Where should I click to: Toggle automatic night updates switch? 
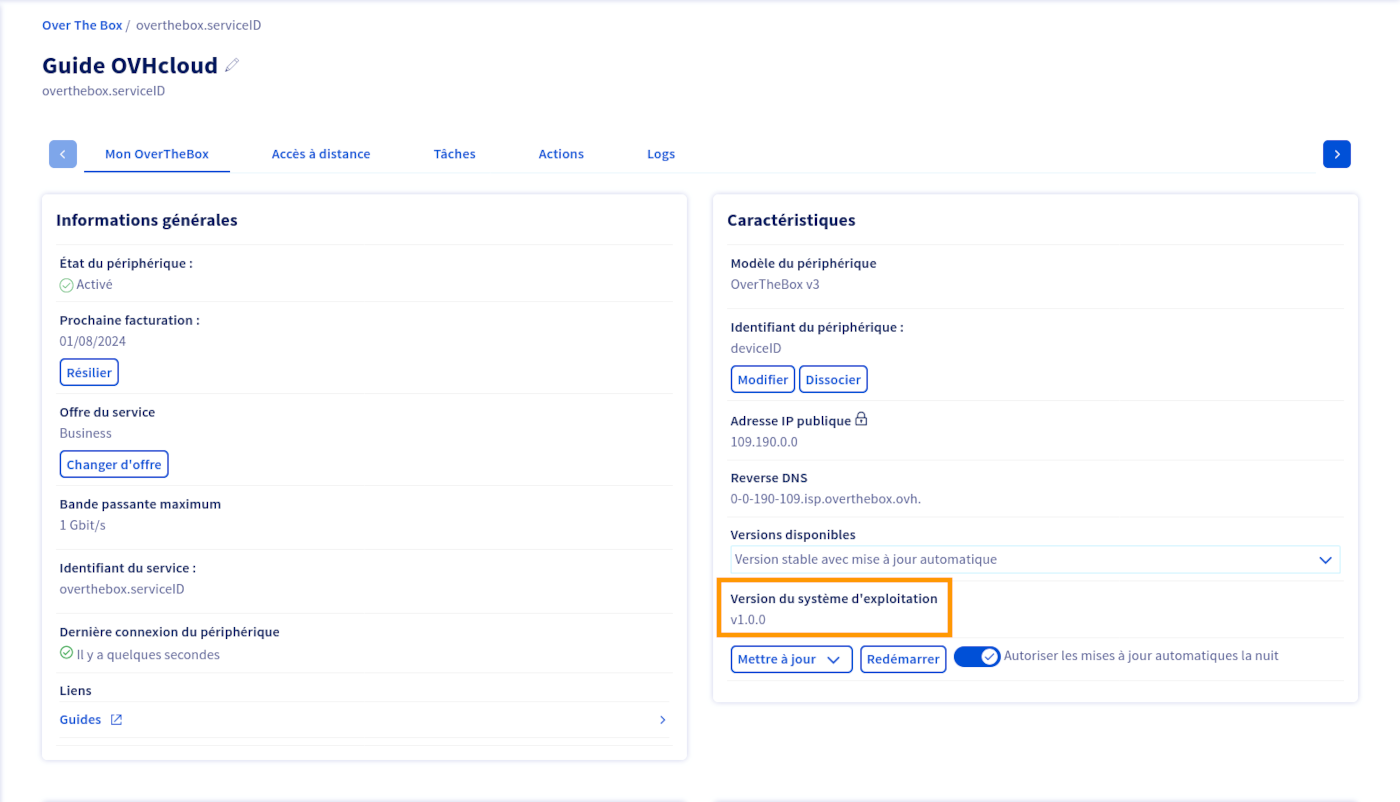point(976,657)
